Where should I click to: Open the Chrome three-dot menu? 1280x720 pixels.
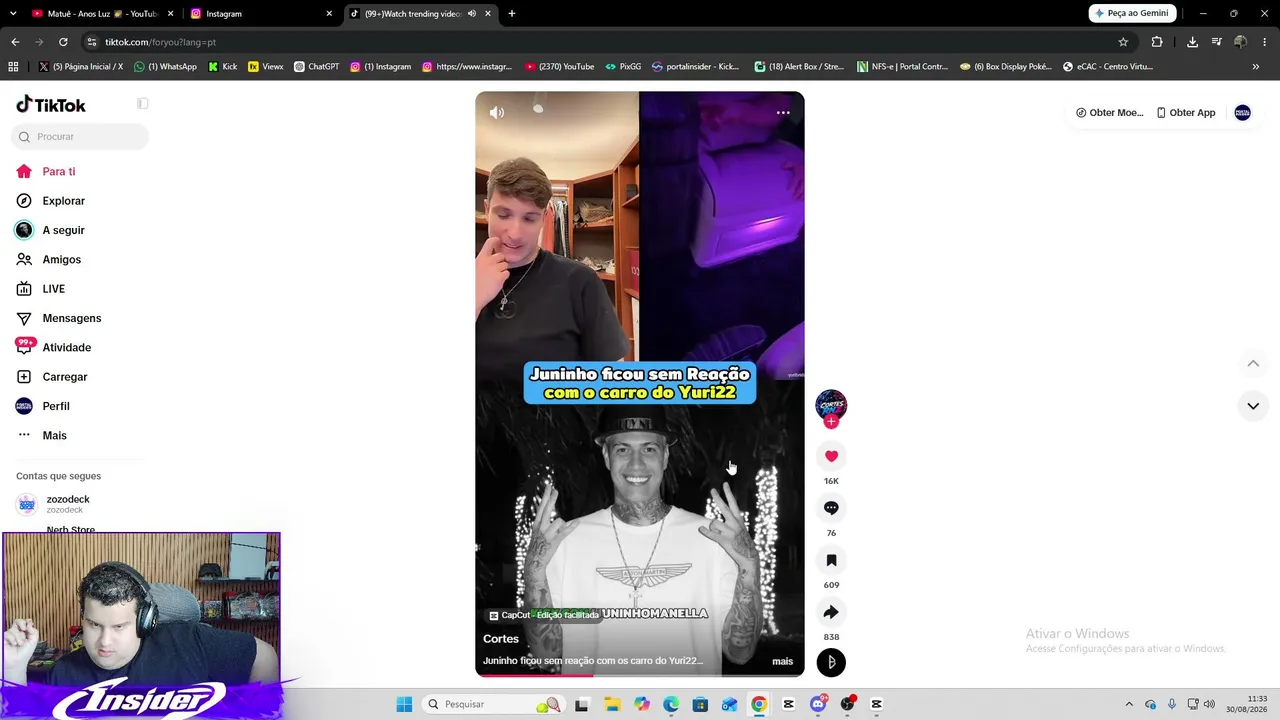click(x=1265, y=42)
